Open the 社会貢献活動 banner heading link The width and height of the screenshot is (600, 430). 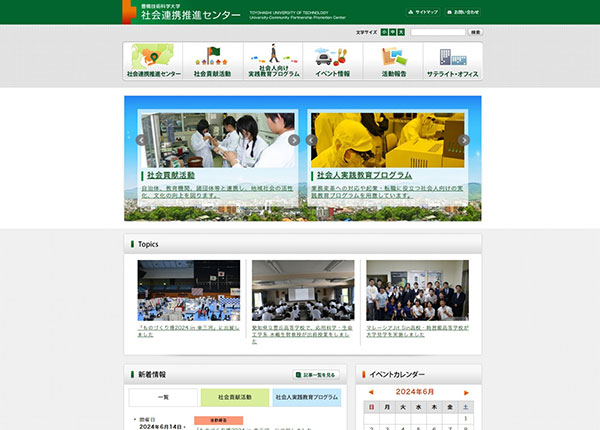(x=171, y=175)
